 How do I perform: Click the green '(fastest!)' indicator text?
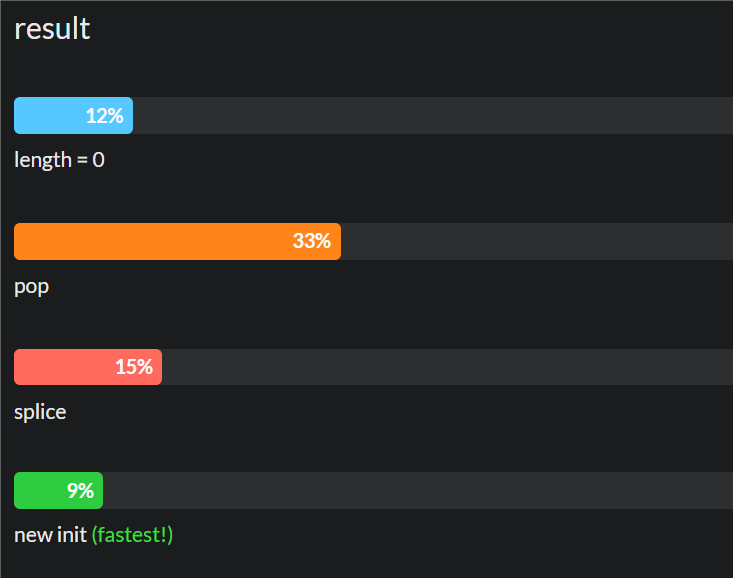click(x=132, y=535)
